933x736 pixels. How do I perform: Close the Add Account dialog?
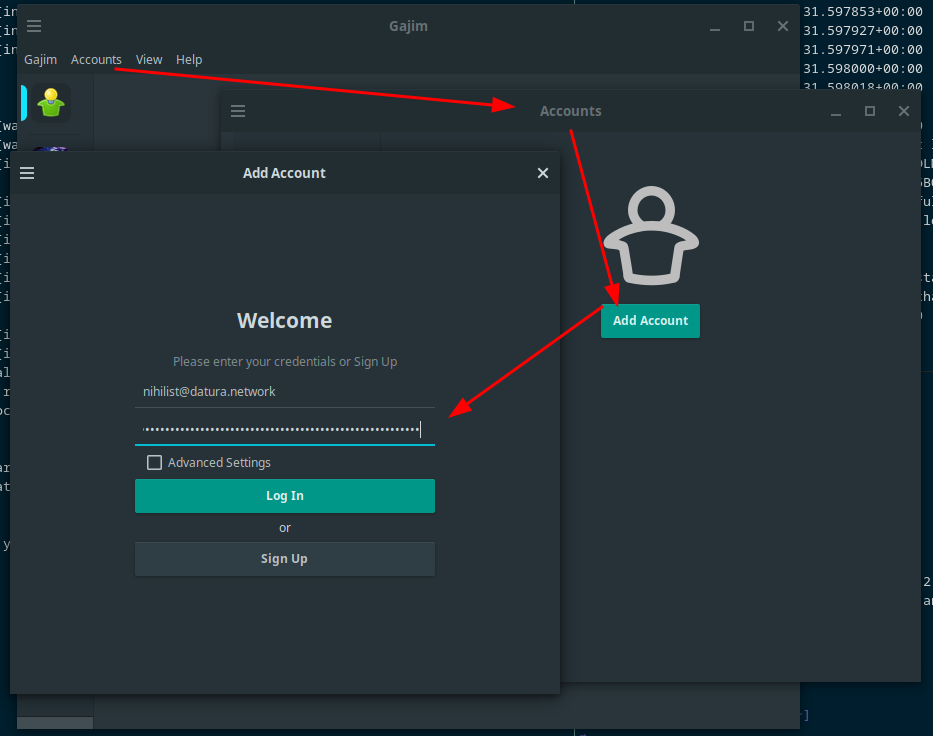click(543, 173)
